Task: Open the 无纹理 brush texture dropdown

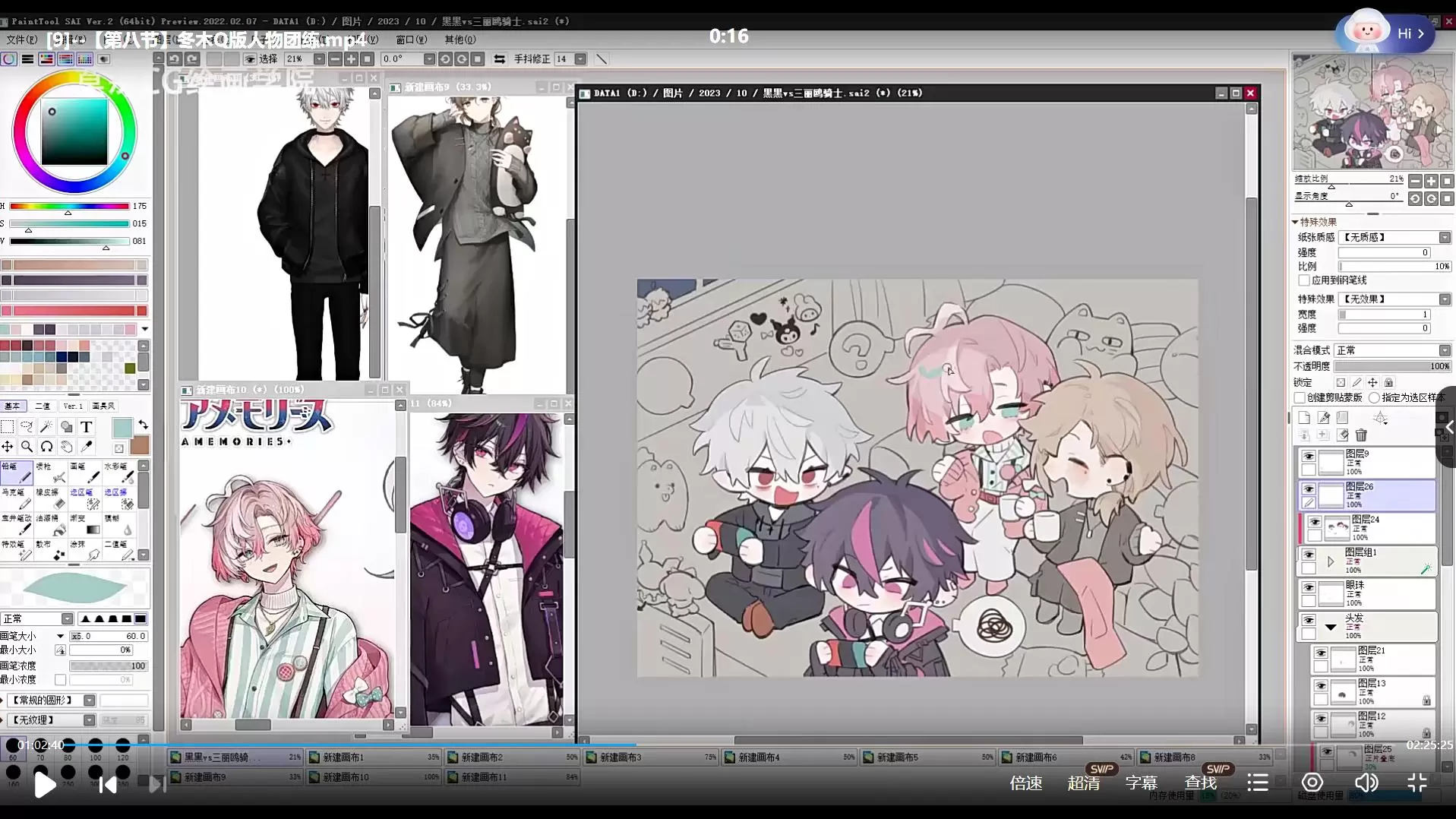Action: (x=89, y=719)
